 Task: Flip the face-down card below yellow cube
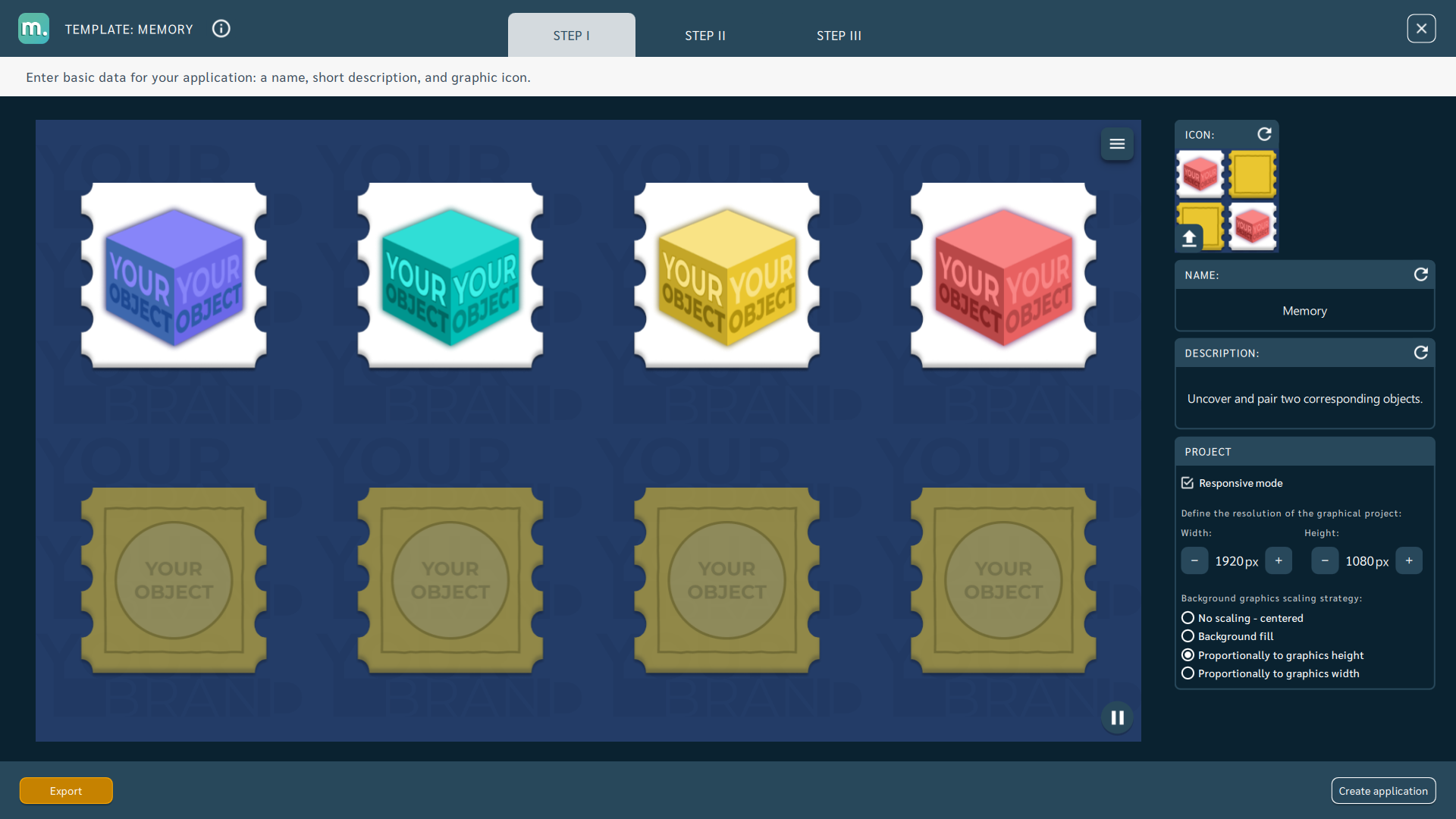click(727, 580)
